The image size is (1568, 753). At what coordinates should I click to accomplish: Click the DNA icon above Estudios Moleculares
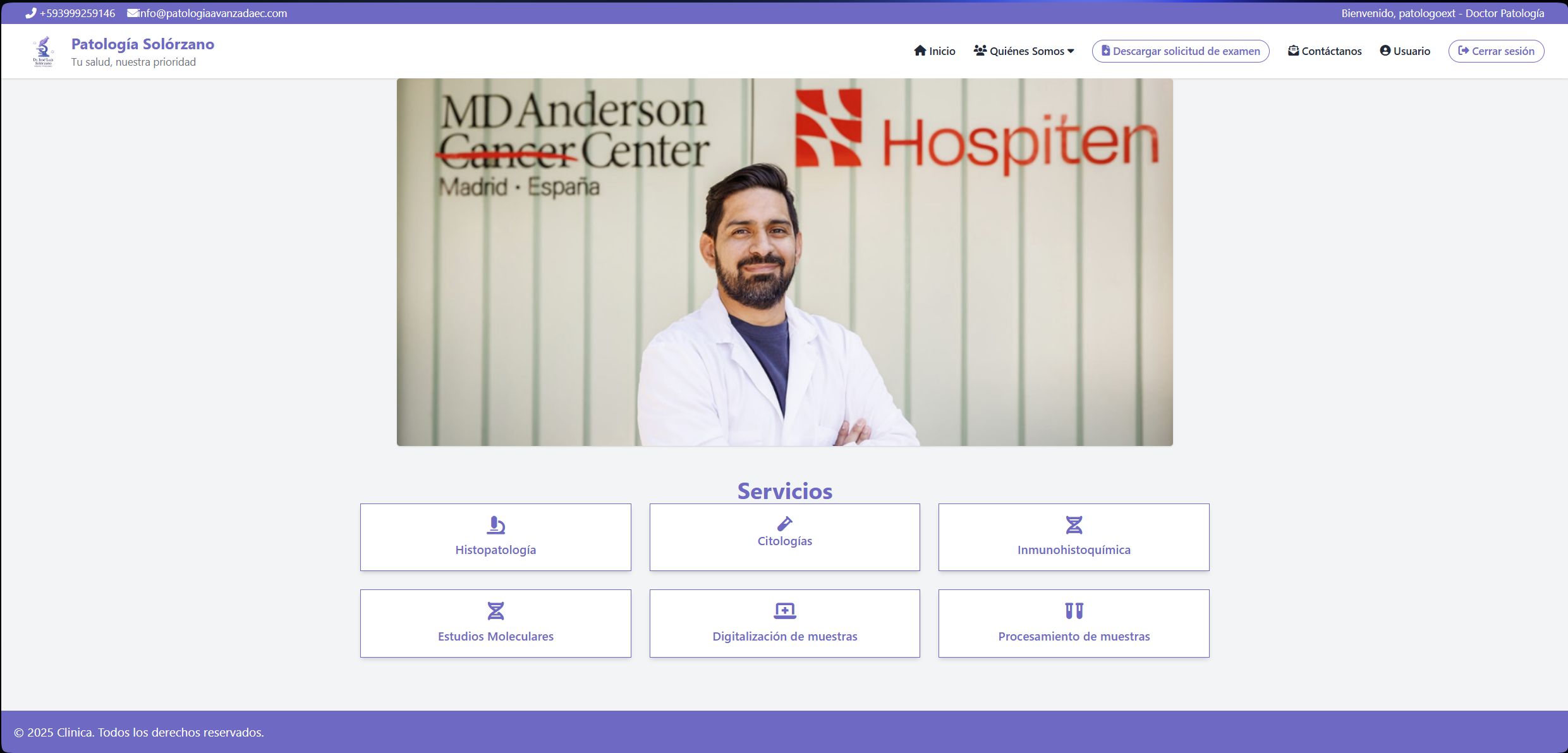[x=495, y=611]
